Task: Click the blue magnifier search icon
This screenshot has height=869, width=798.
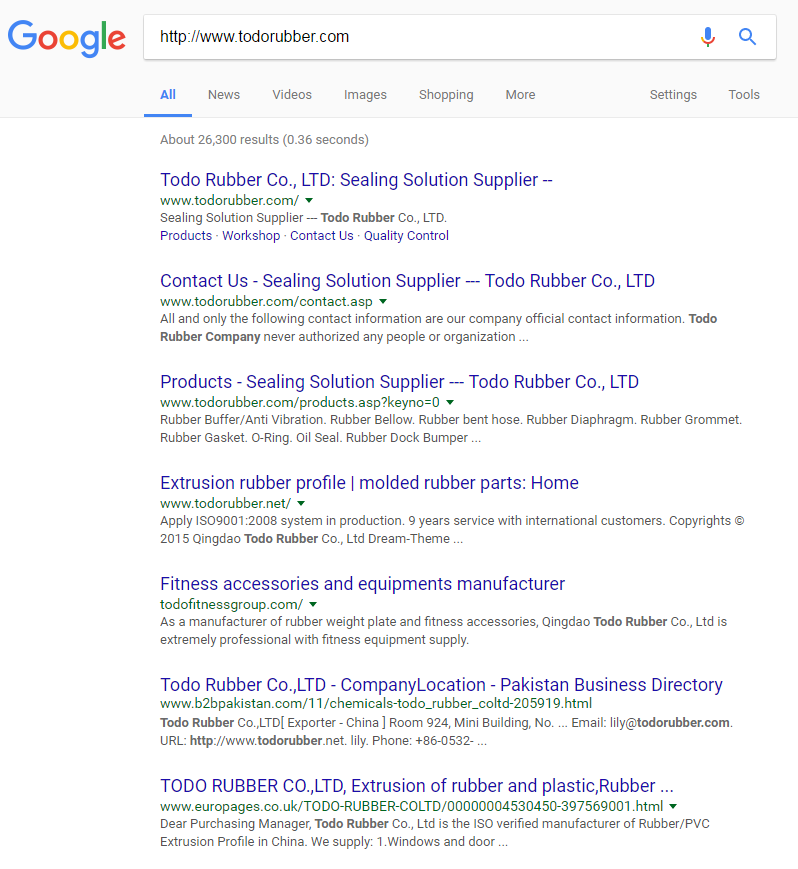Action: pos(747,37)
